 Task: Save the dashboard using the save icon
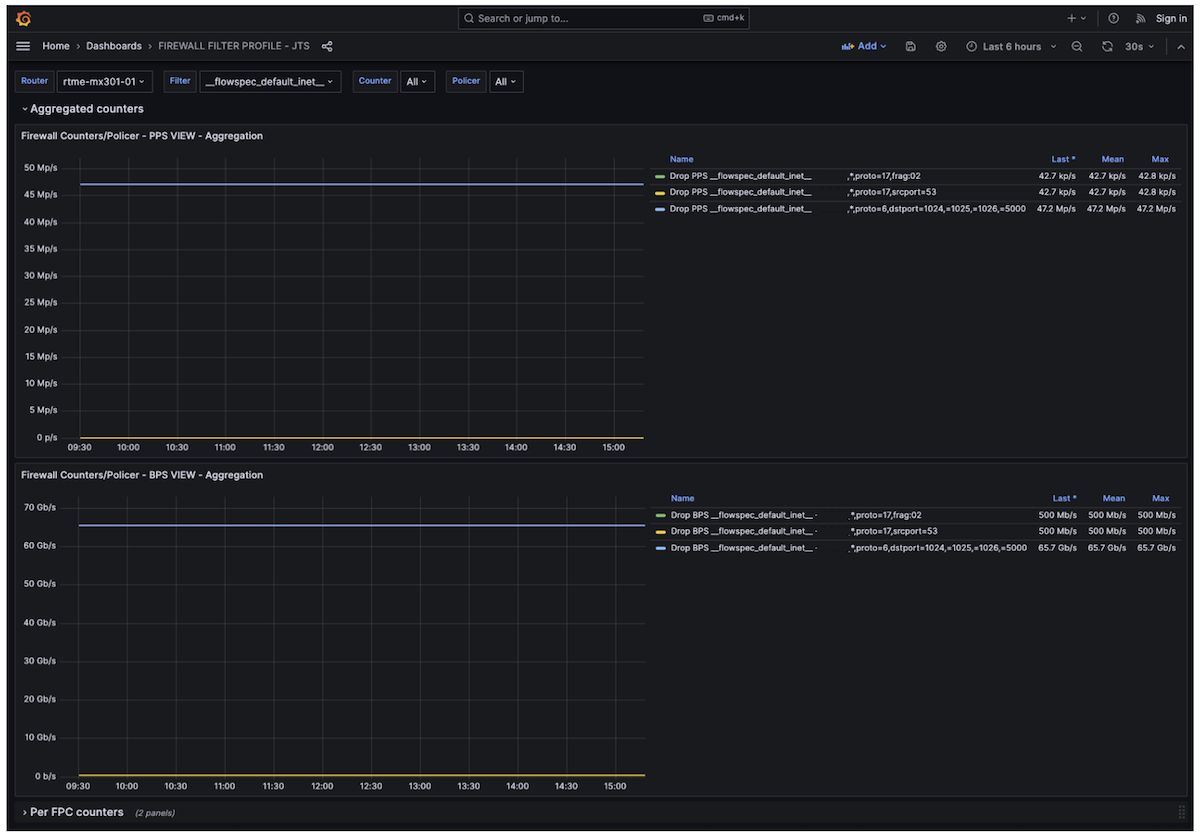tap(910, 46)
